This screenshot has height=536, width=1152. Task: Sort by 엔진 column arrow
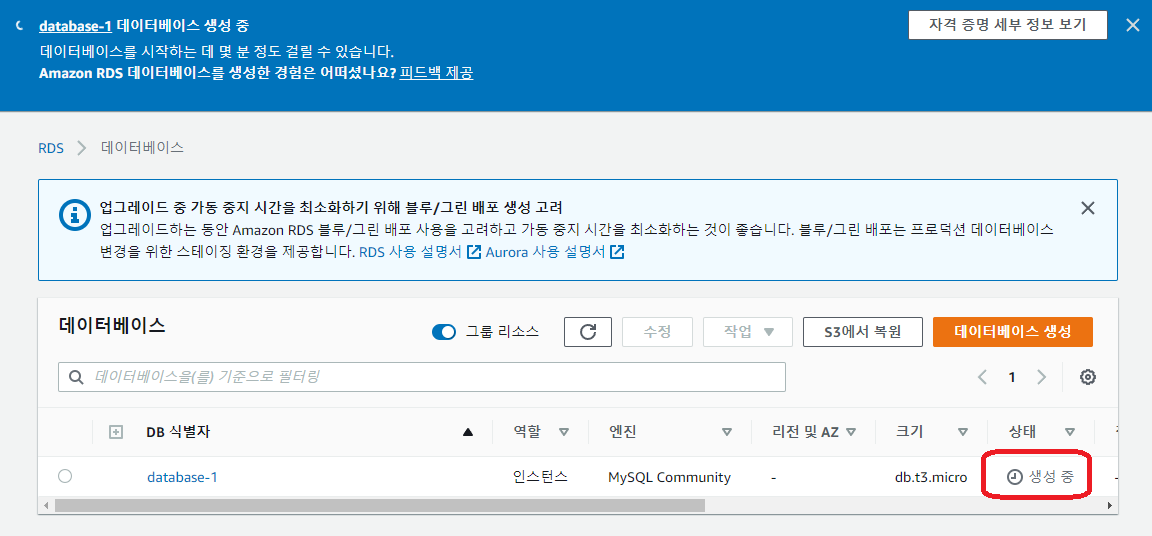coord(727,432)
